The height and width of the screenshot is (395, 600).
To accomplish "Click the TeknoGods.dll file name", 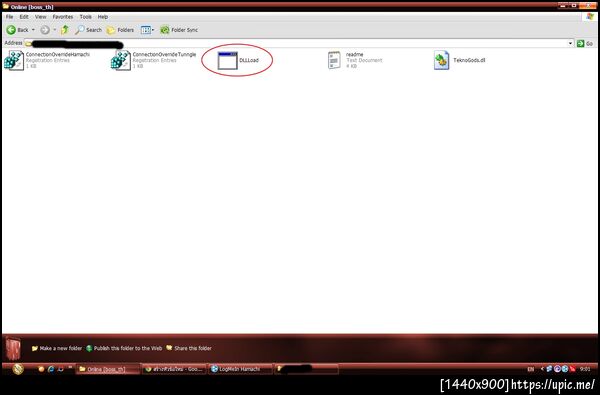I will (x=469, y=60).
